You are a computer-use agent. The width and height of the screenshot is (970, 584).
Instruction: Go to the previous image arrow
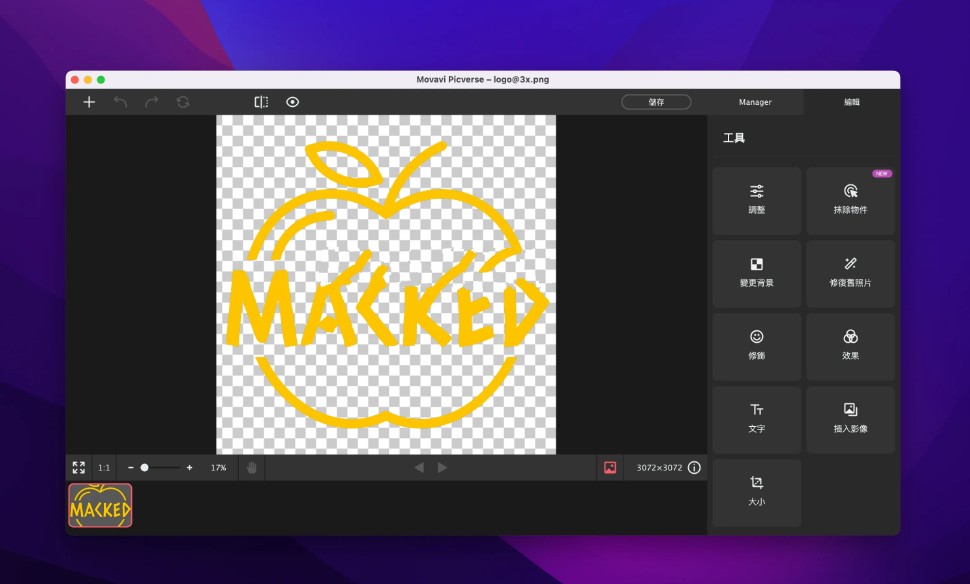[x=419, y=468]
